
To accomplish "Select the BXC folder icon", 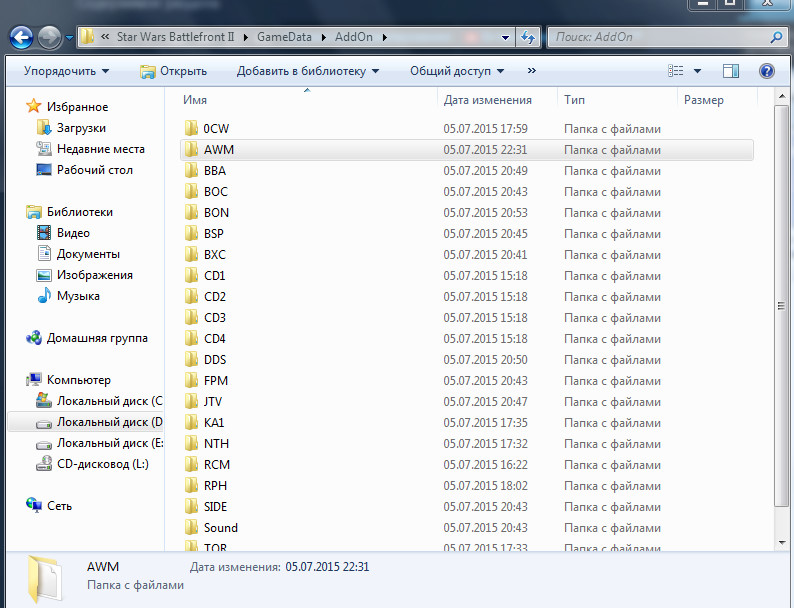I will click(x=191, y=255).
